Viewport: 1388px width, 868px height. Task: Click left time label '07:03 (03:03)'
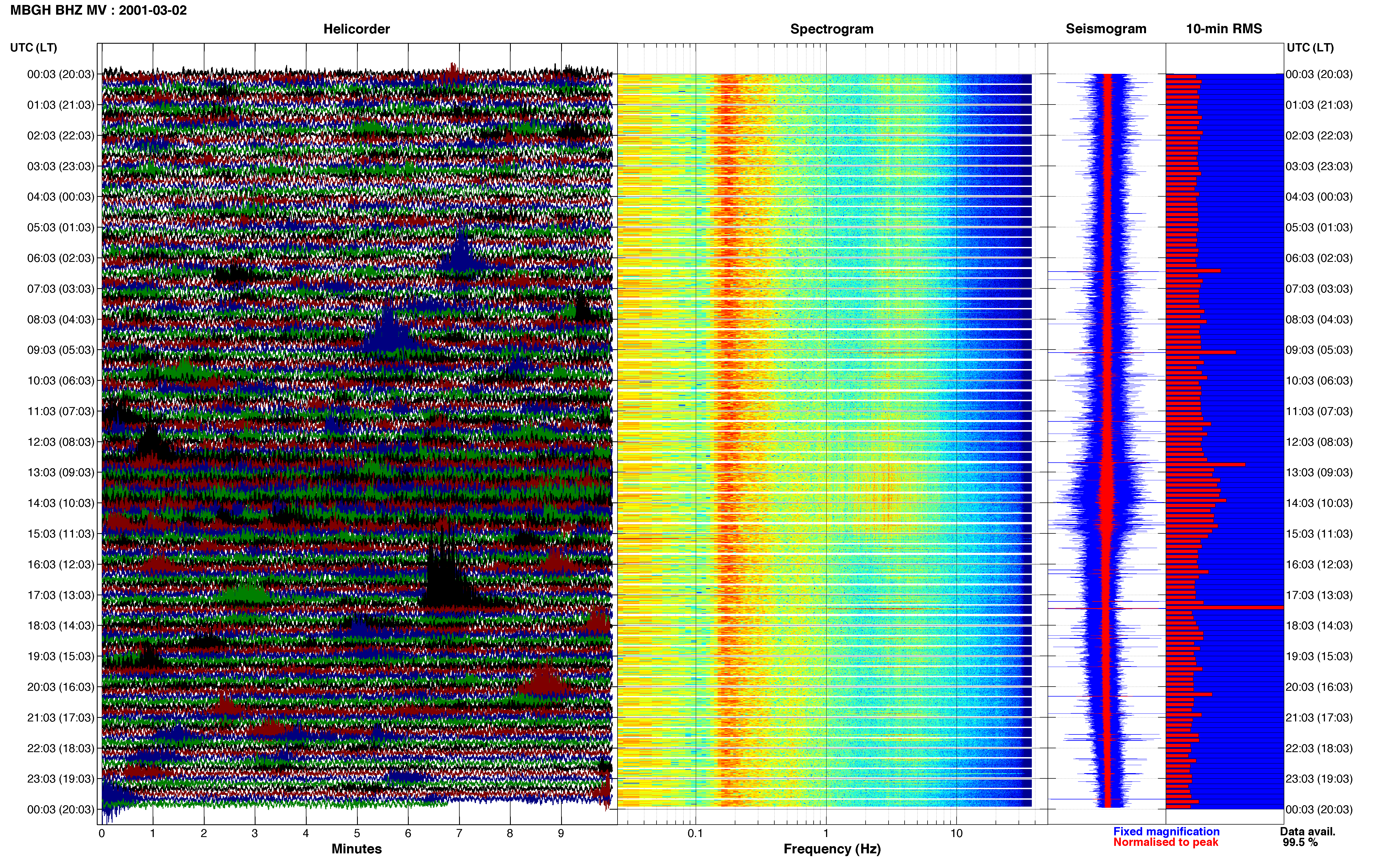[60, 288]
